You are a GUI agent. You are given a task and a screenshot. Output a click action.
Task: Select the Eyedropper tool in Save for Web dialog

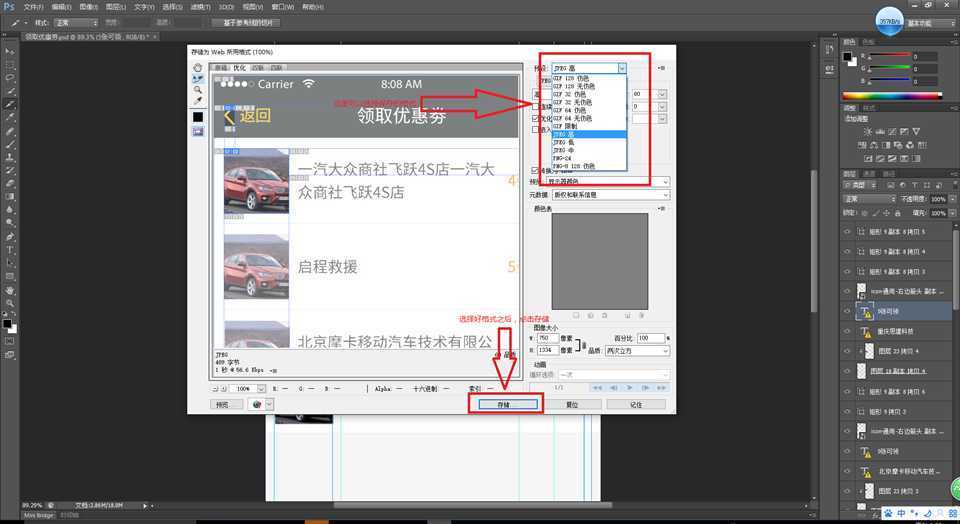point(198,100)
